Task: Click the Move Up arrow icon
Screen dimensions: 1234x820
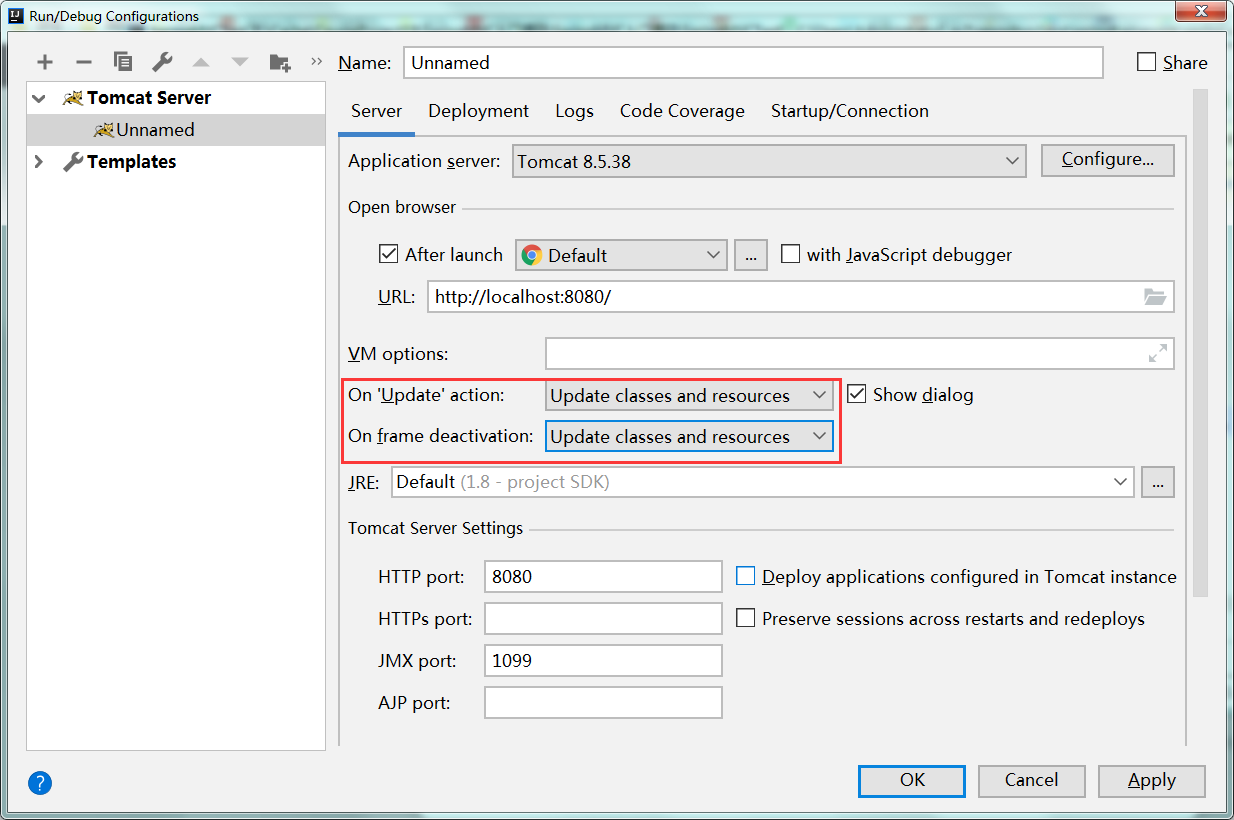Action: pos(201,62)
